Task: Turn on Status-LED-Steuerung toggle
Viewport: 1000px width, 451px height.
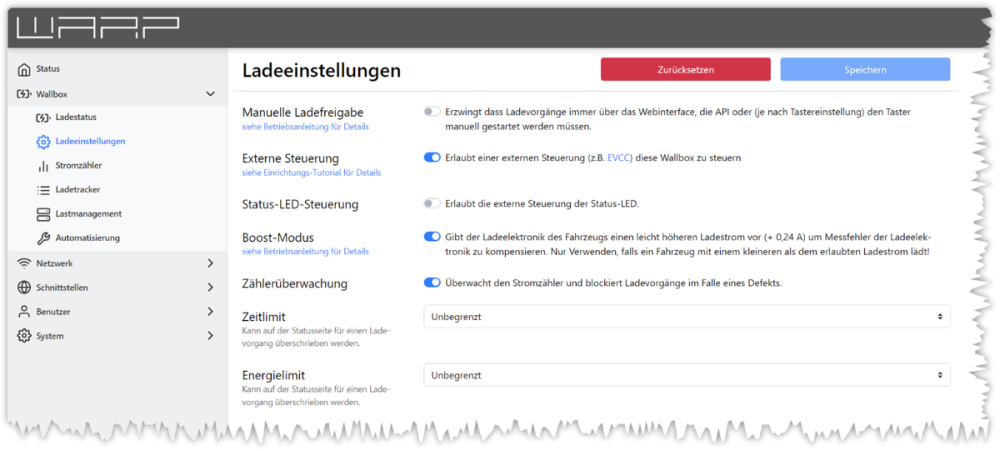Action: (x=432, y=204)
